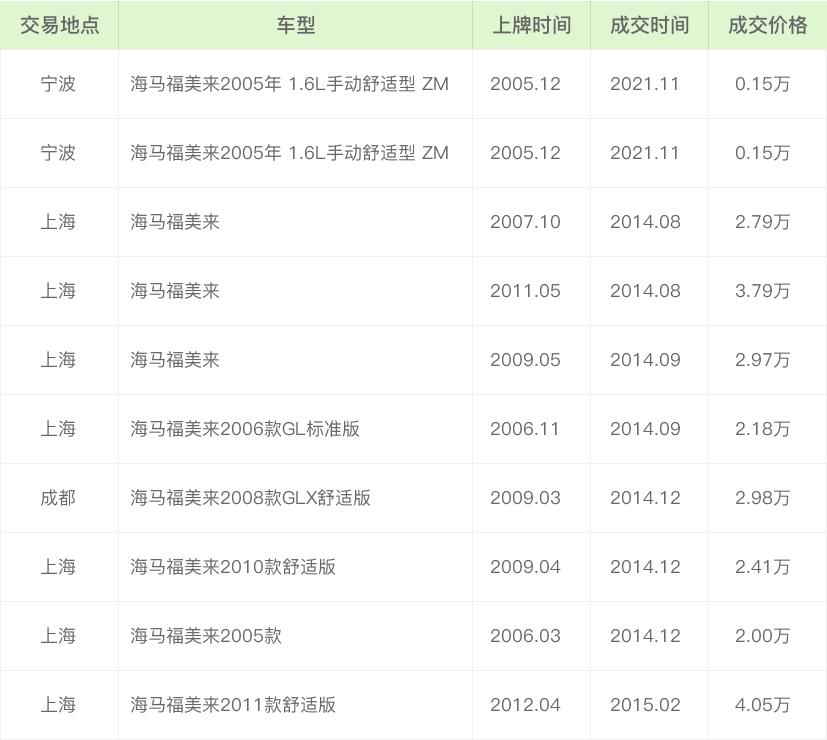Select the 2011.05 registration date

(x=525, y=291)
